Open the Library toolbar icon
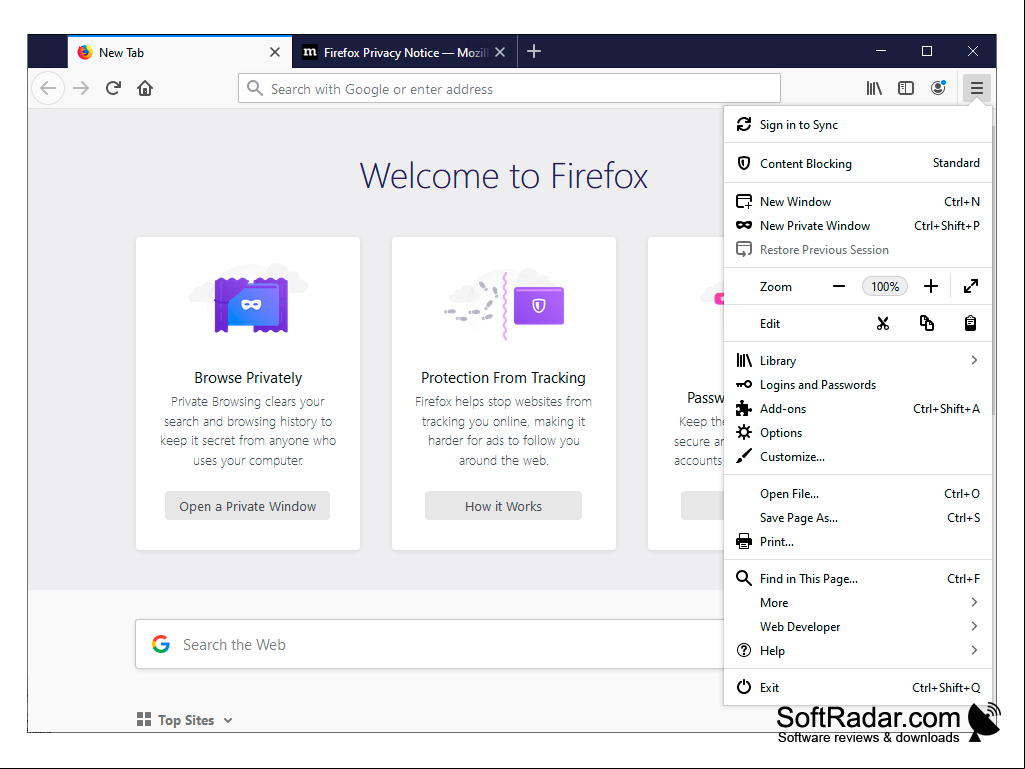 click(874, 88)
